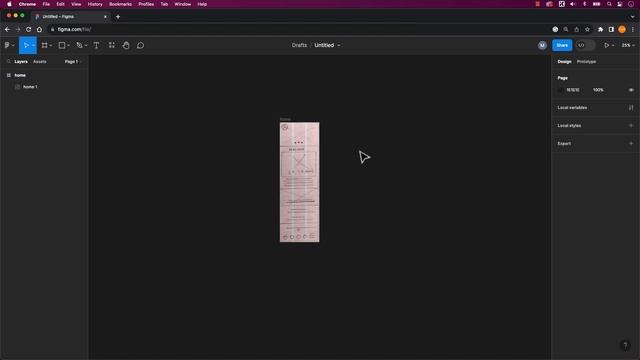Open the View menu
This screenshot has height=360, width=640.
point(76,4)
